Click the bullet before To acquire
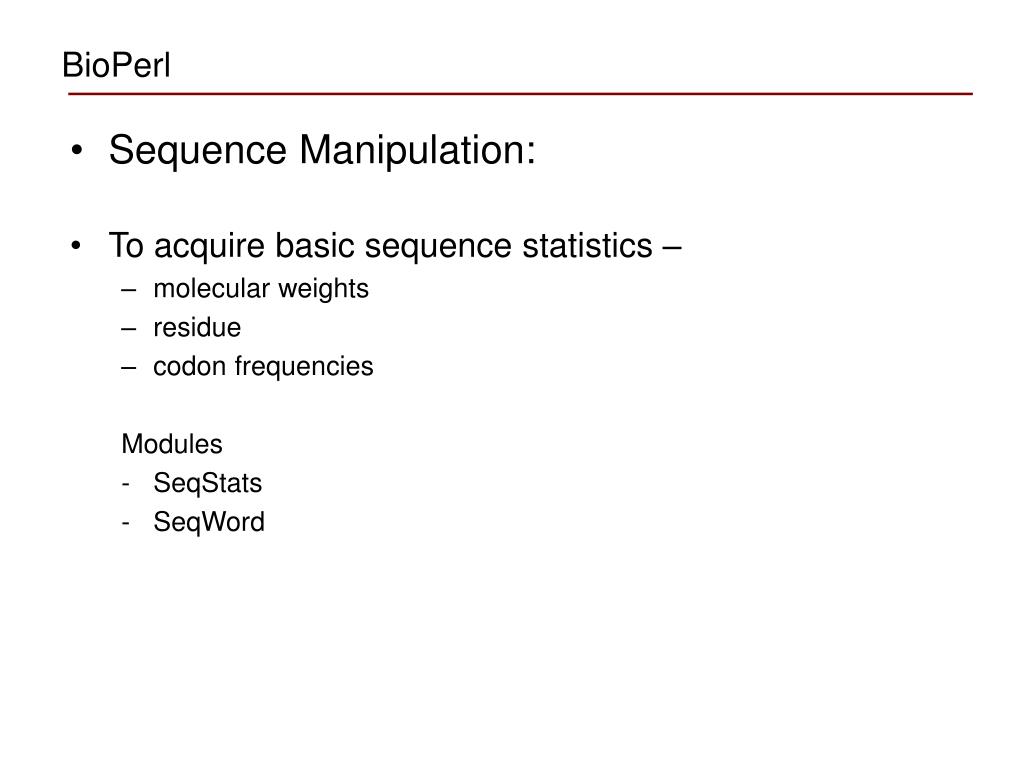 [x=76, y=246]
